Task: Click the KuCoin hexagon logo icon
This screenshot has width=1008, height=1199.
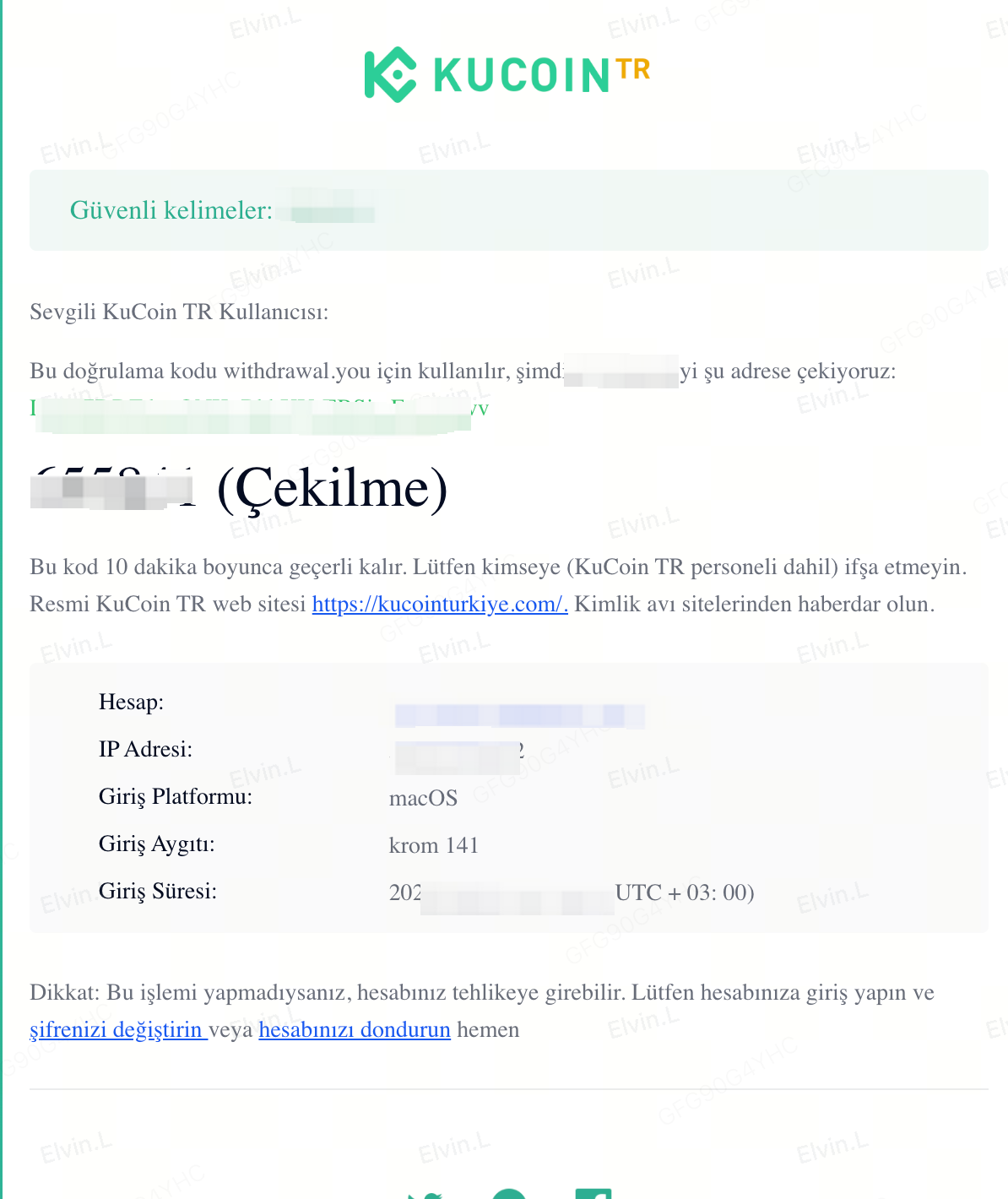Action: (x=390, y=74)
